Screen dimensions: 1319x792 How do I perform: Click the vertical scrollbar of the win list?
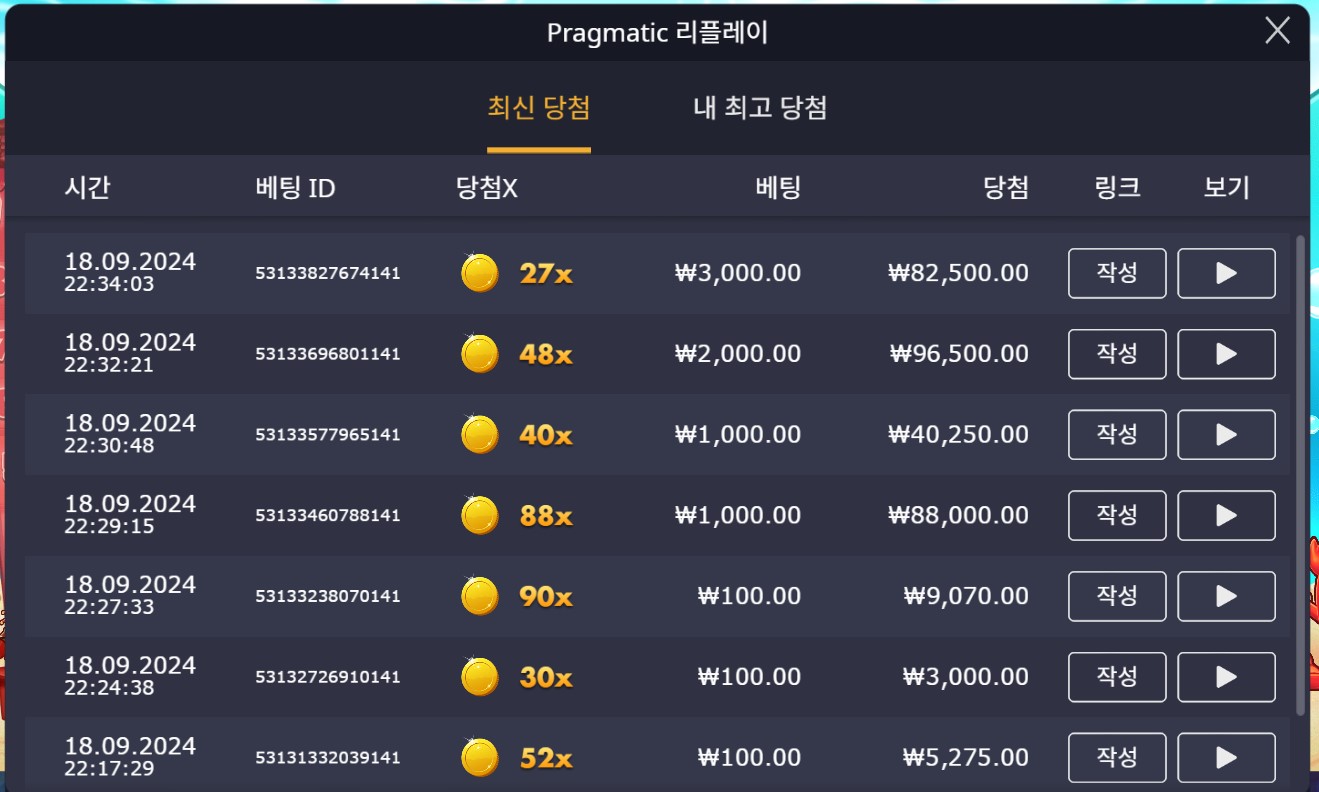1300,475
